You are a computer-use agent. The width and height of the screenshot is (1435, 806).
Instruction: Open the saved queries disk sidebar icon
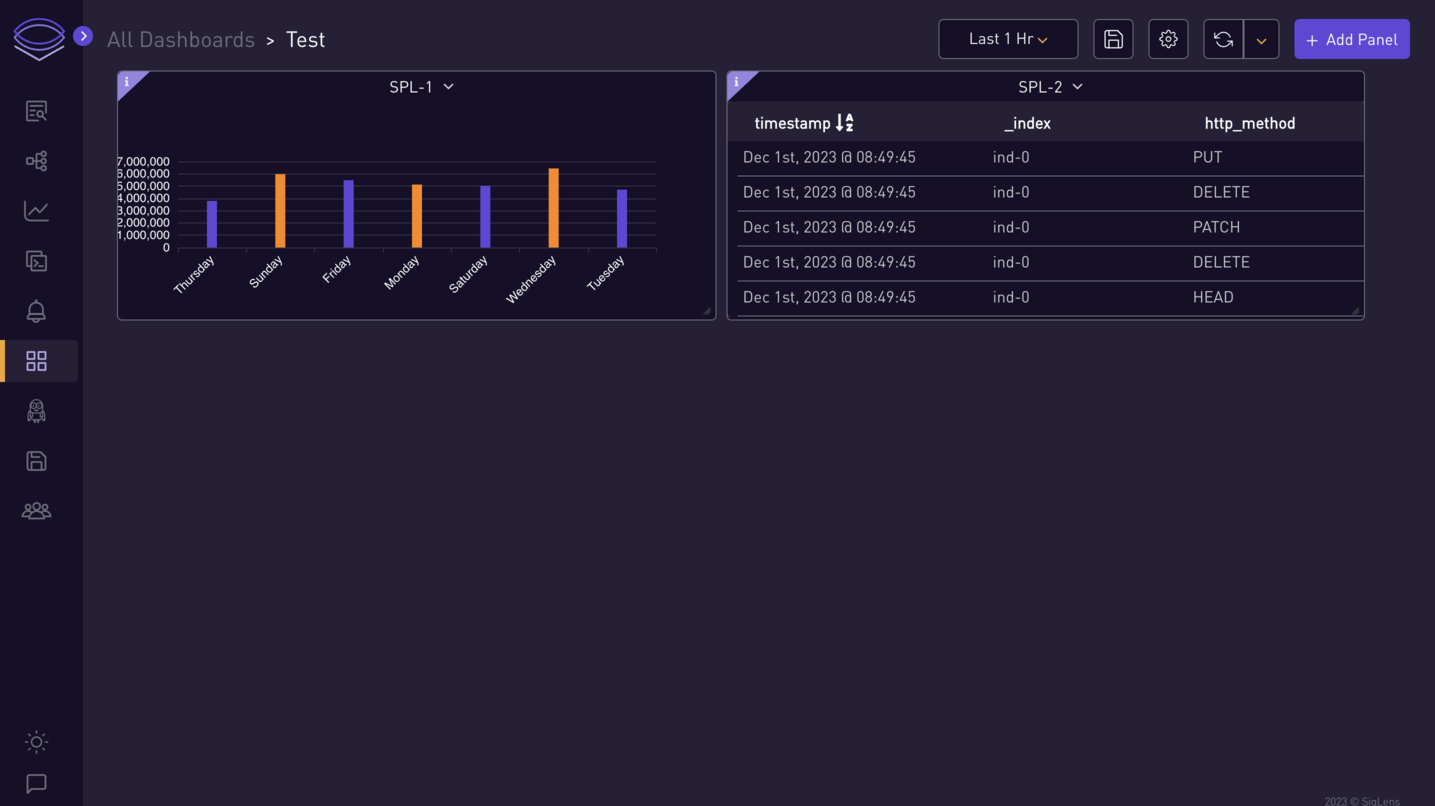click(36, 461)
